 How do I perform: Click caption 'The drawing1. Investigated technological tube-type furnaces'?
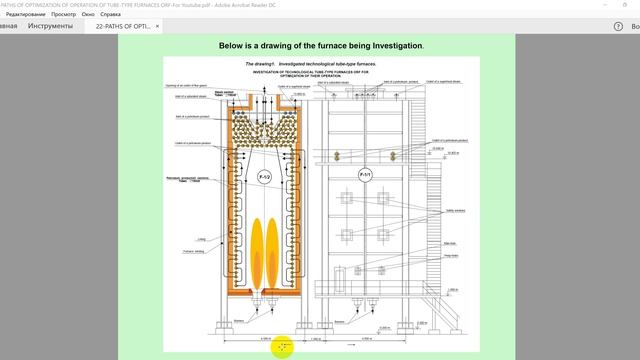pyautogui.click(x=311, y=64)
